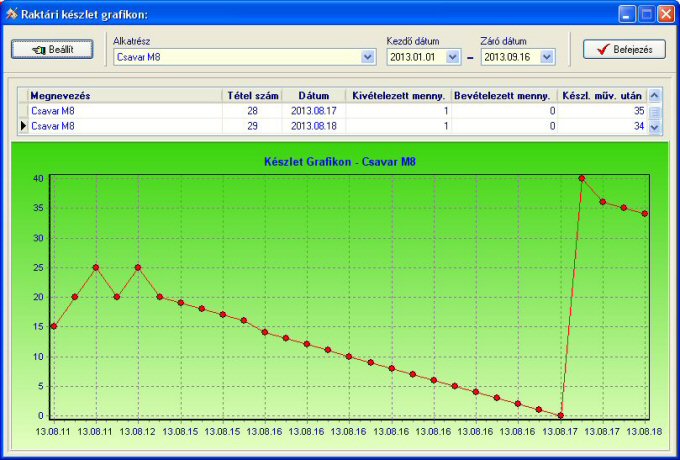Image resolution: width=680 pixels, height=460 pixels.
Task: Click the window title bar app icon
Action: point(11,14)
